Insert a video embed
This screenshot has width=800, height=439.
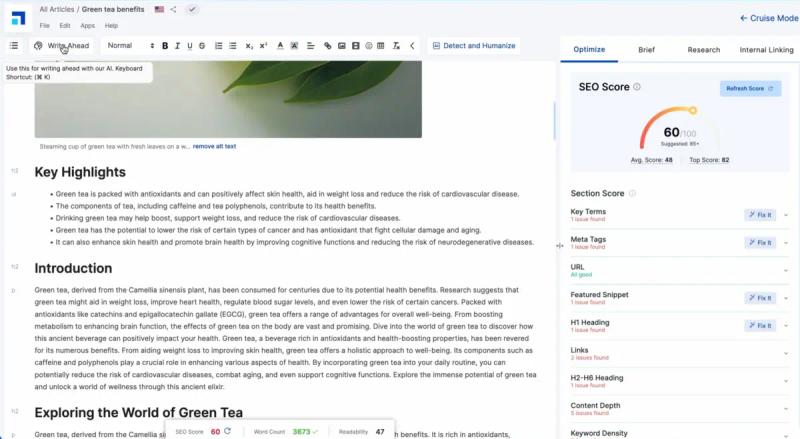(356, 45)
